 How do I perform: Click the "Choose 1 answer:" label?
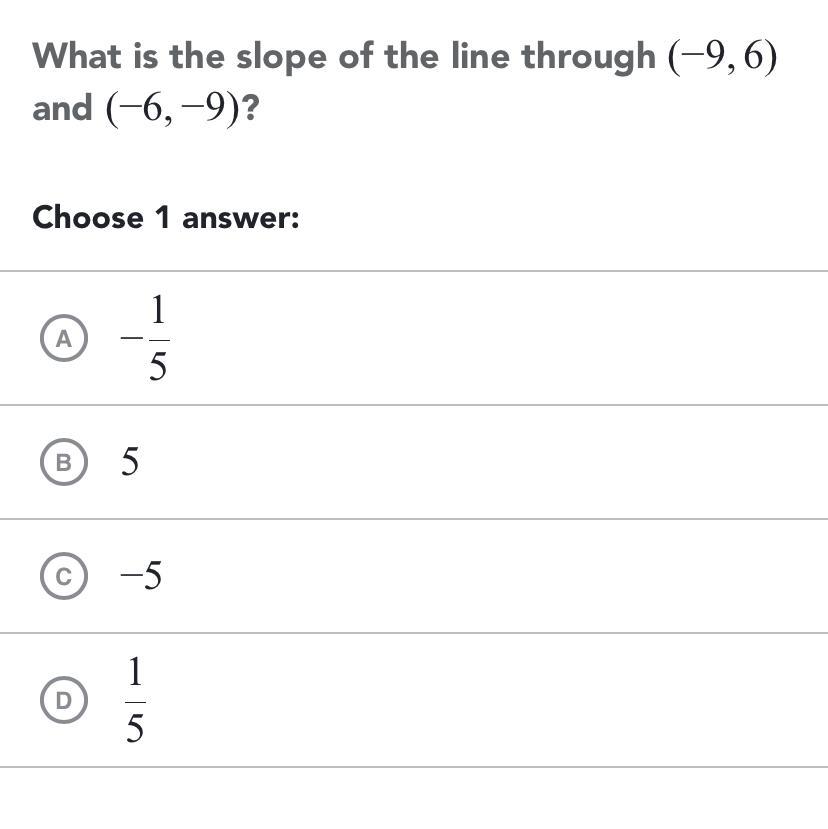tap(166, 216)
